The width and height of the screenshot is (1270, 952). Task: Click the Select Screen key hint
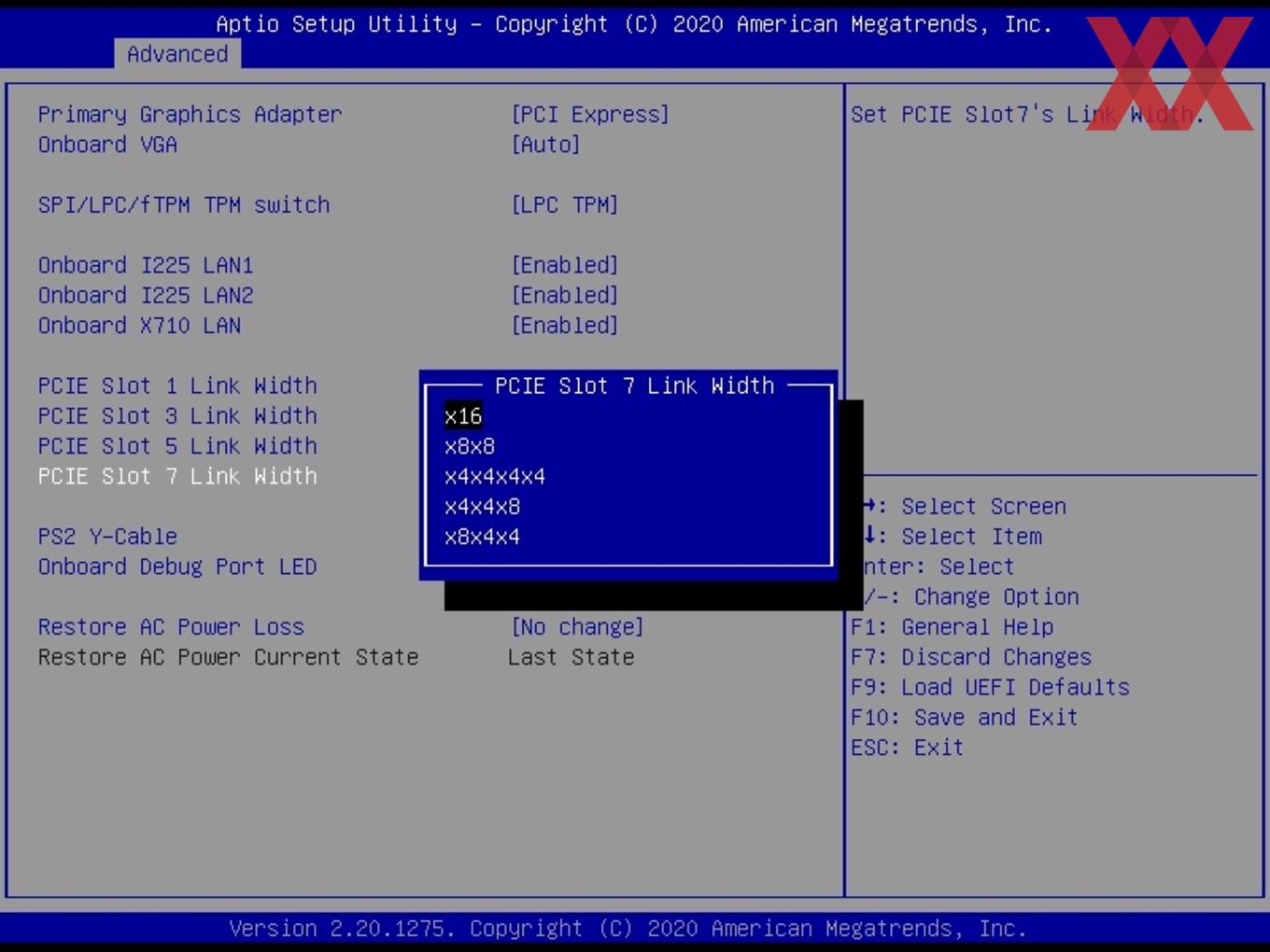pos(965,507)
